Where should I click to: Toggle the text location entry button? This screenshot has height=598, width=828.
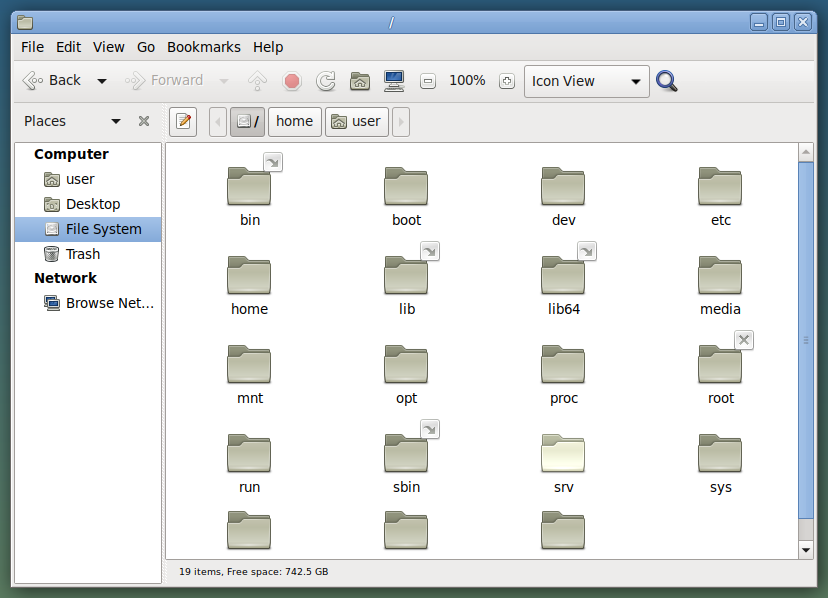(183, 121)
